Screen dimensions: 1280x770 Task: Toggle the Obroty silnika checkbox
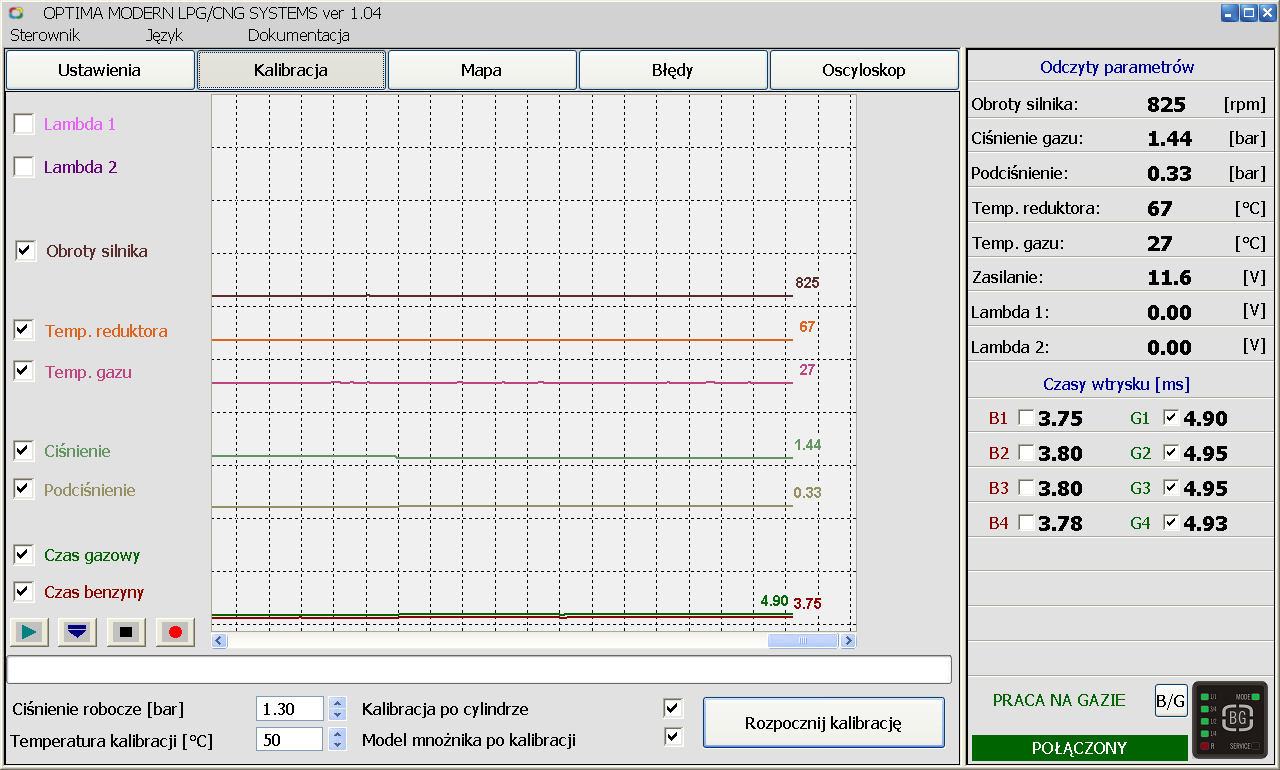[x=25, y=251]
